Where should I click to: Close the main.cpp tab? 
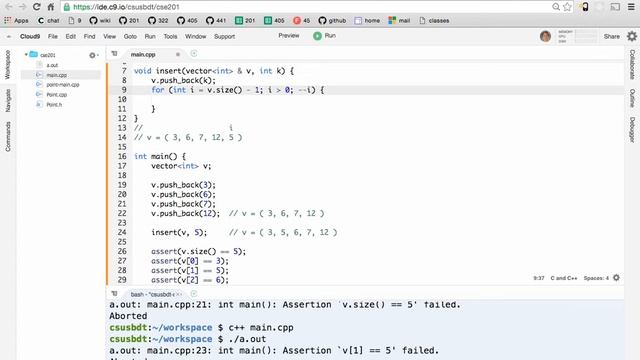(x=178, y=54)
